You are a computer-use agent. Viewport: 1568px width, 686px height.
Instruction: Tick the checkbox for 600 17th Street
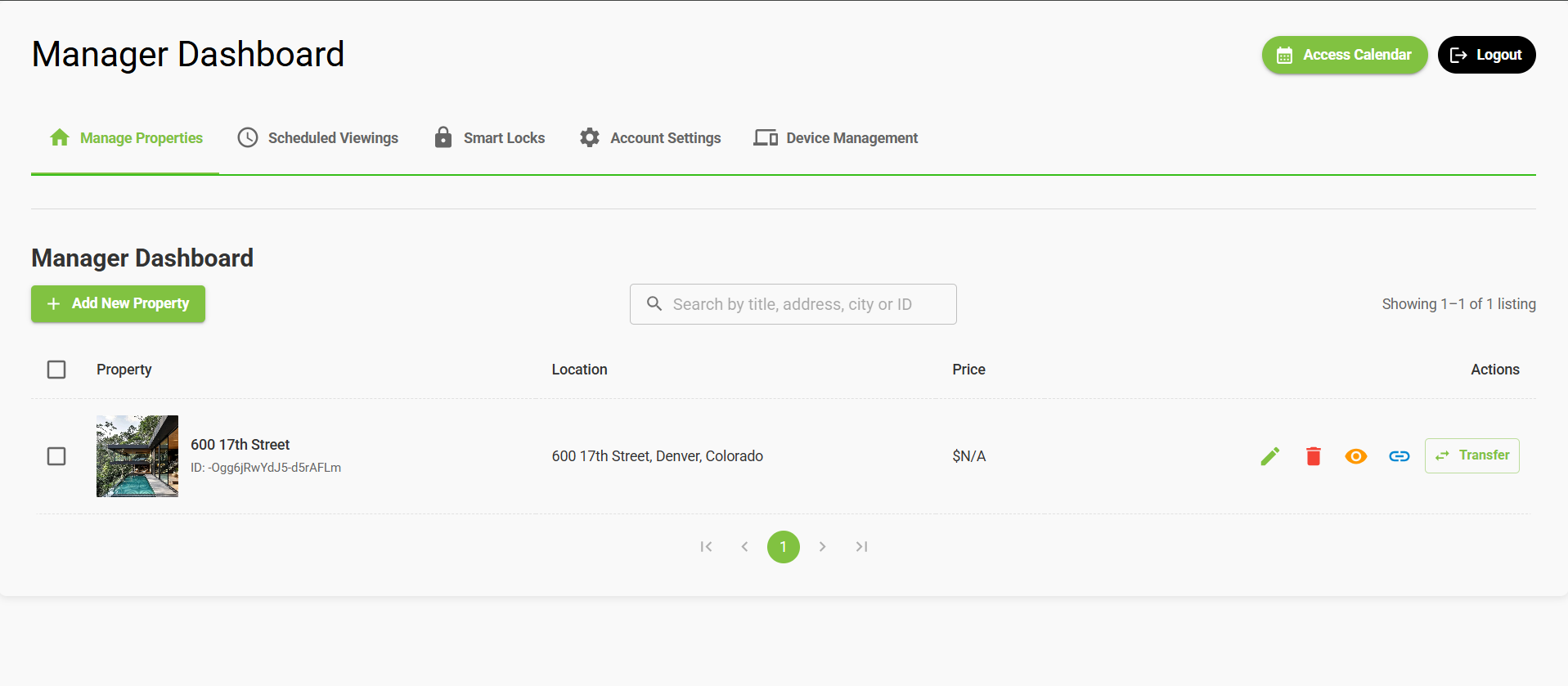(x=56, y=456)
